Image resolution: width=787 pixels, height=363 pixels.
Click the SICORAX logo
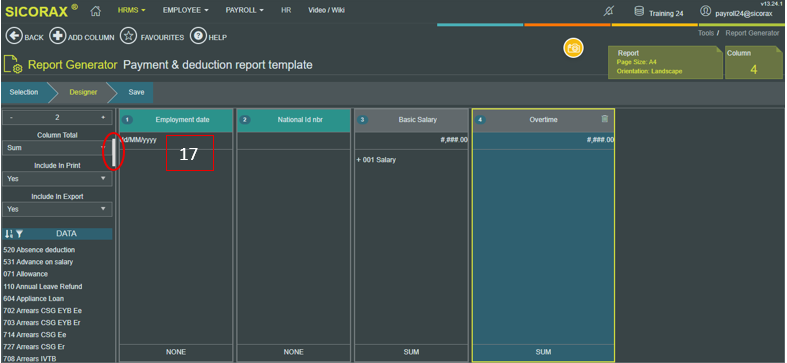click(x=42, y=11)
